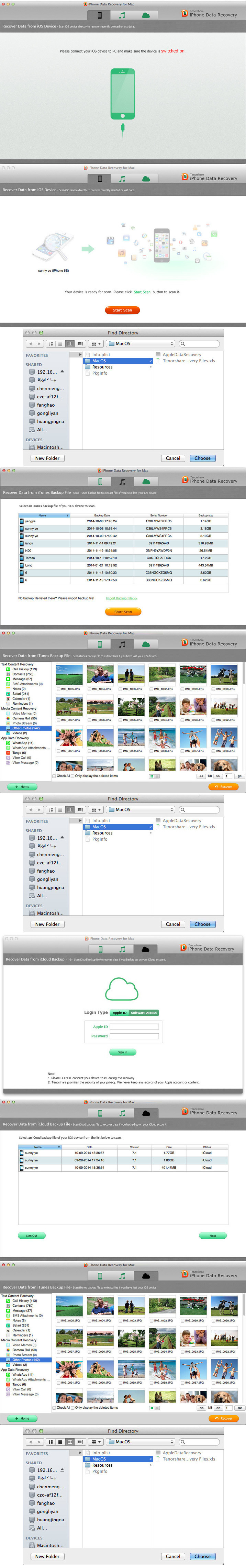The width and height of the screenshot is (246, 1568).
Task: Click the Apple ID input field
Action: pos(135,1026)
